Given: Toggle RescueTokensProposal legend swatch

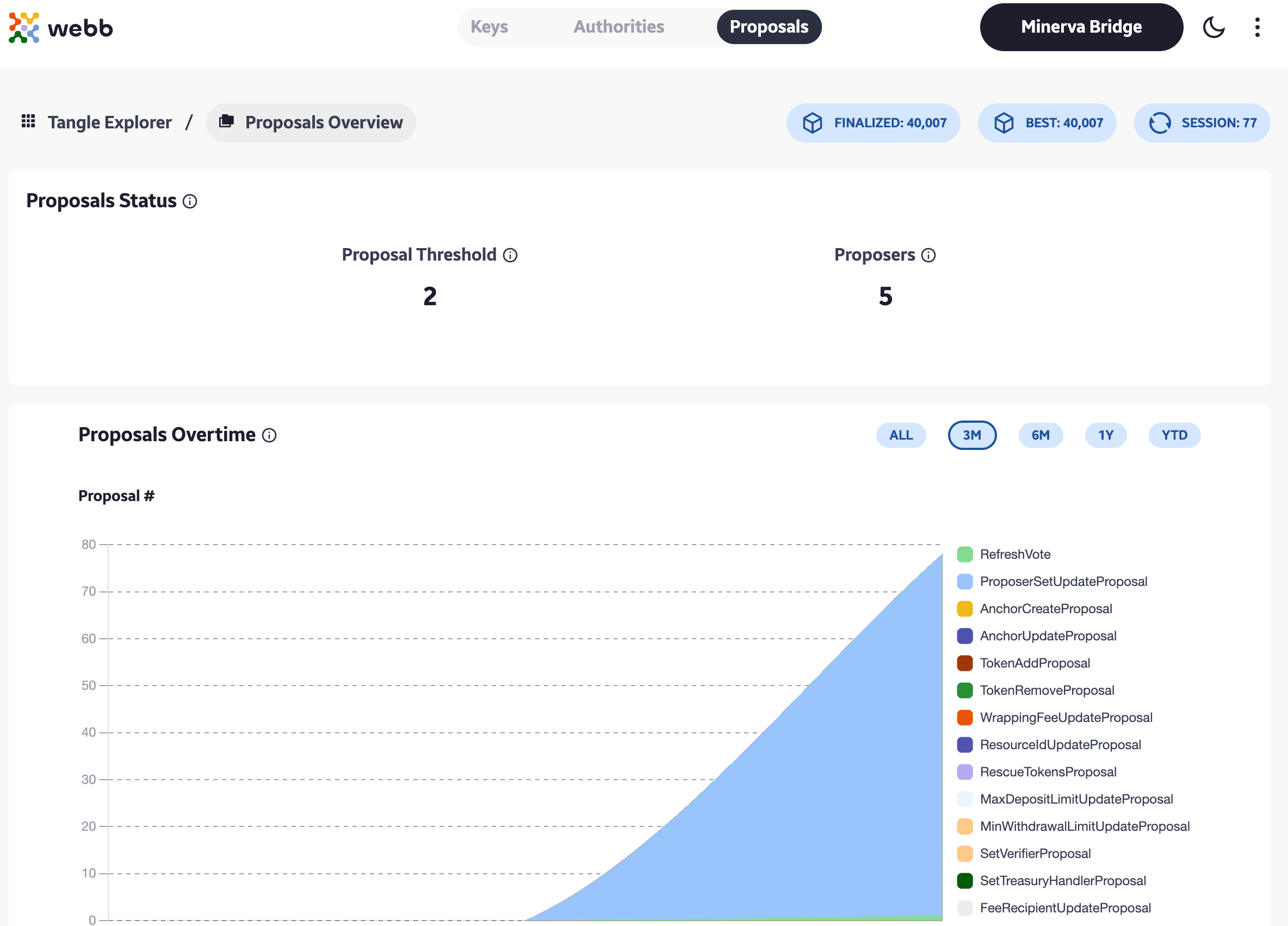Looking at the screenshot, I should click(x=964, y=772).
